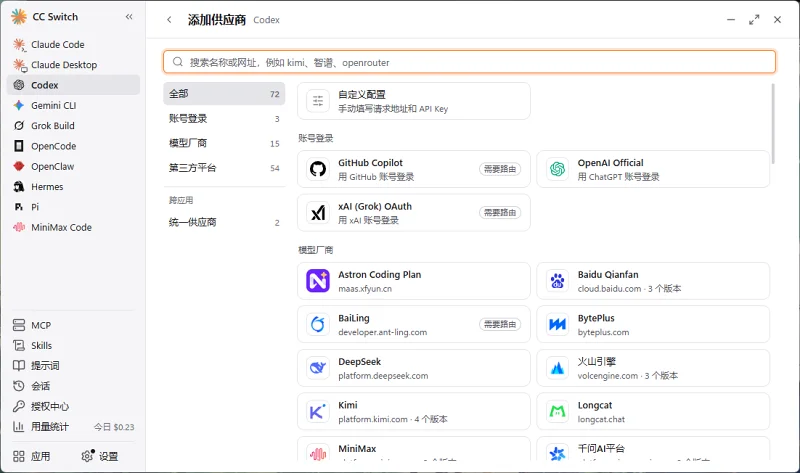Screen dimensions: 800x473
Task: Select the 全部 category filter
Action: (224, 94)
